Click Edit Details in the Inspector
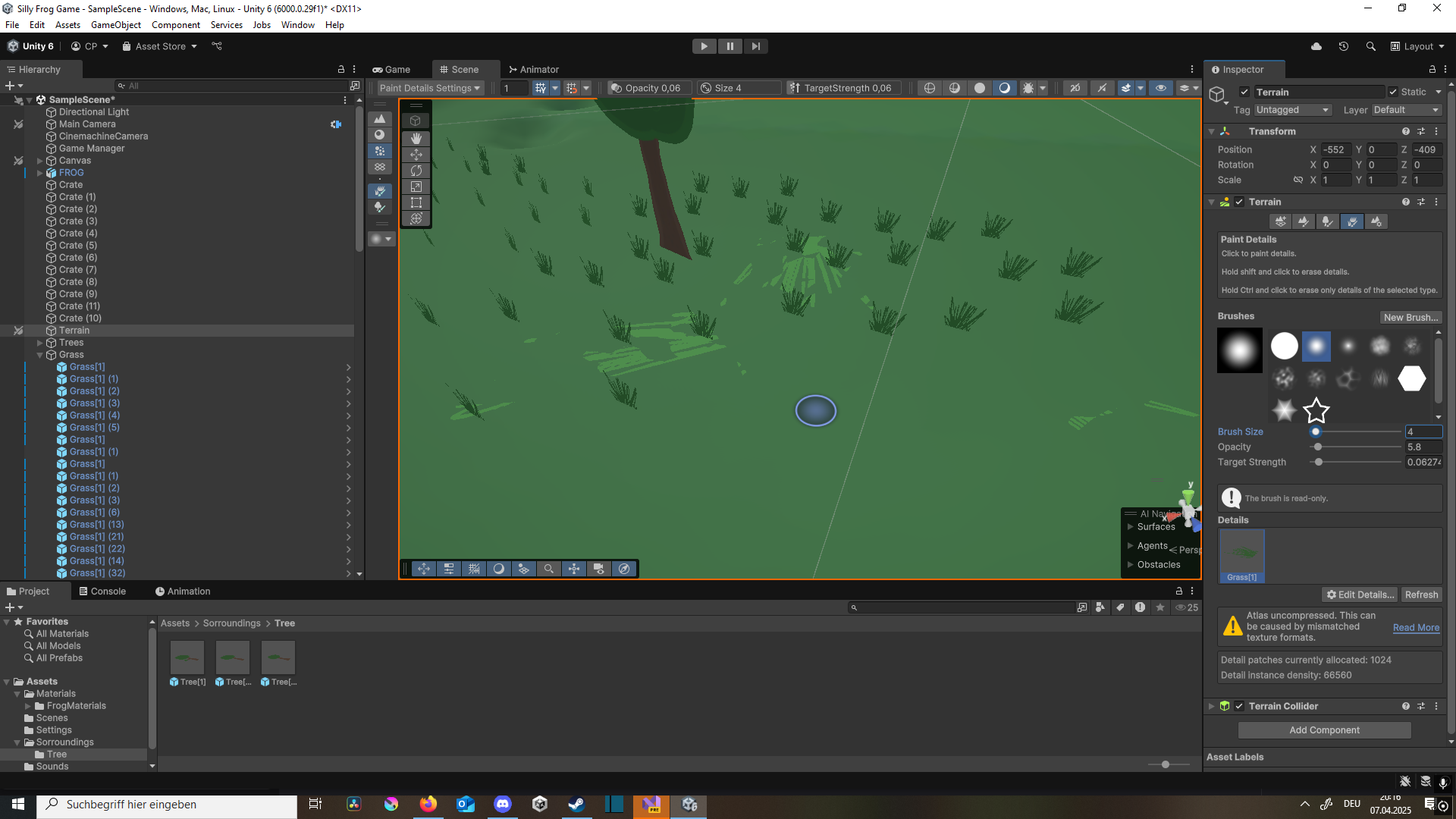This screenshot has height=819, width=1456. [x=1359, y=595]
